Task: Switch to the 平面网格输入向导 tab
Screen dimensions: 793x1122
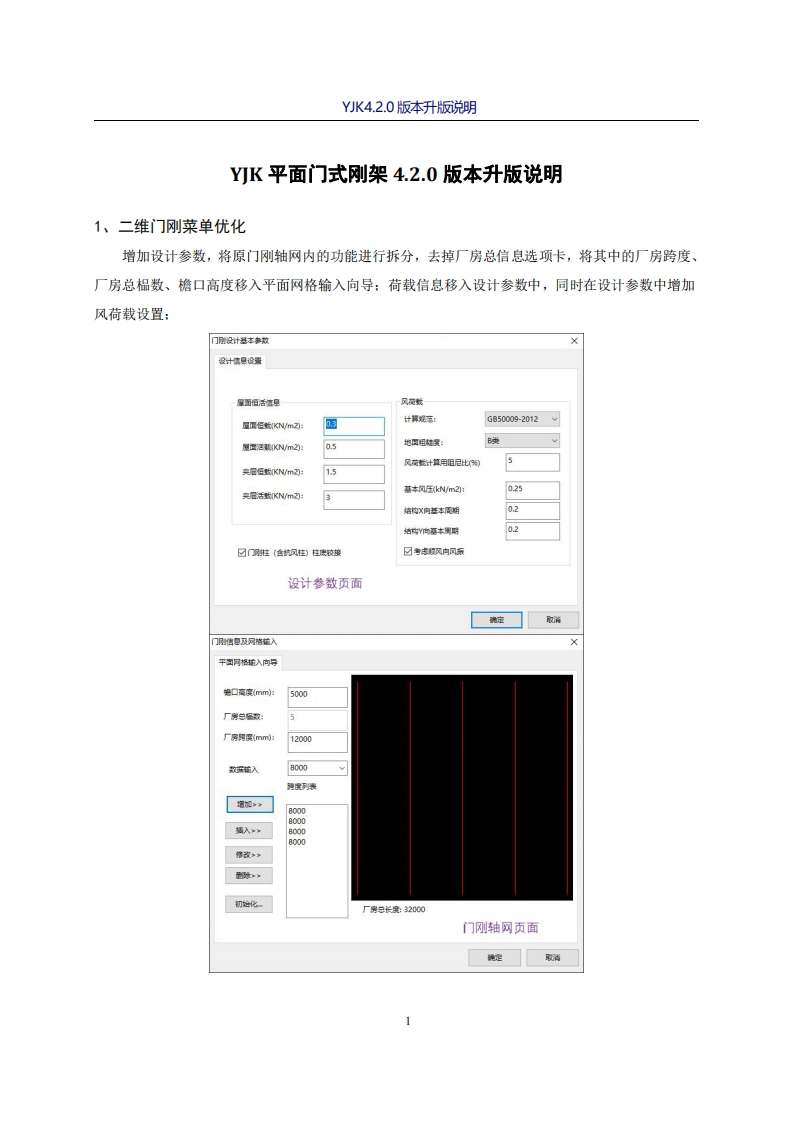Action: click(x=250, y=662)
